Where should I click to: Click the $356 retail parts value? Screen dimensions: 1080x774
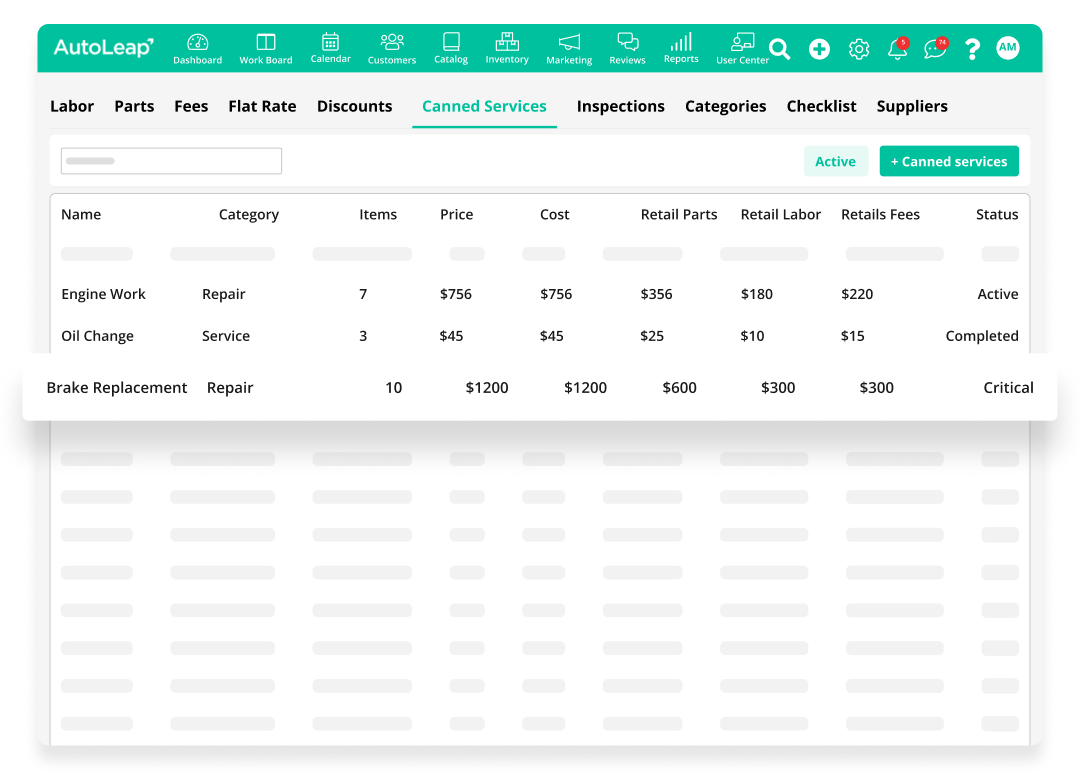click(x=656, y=294)
